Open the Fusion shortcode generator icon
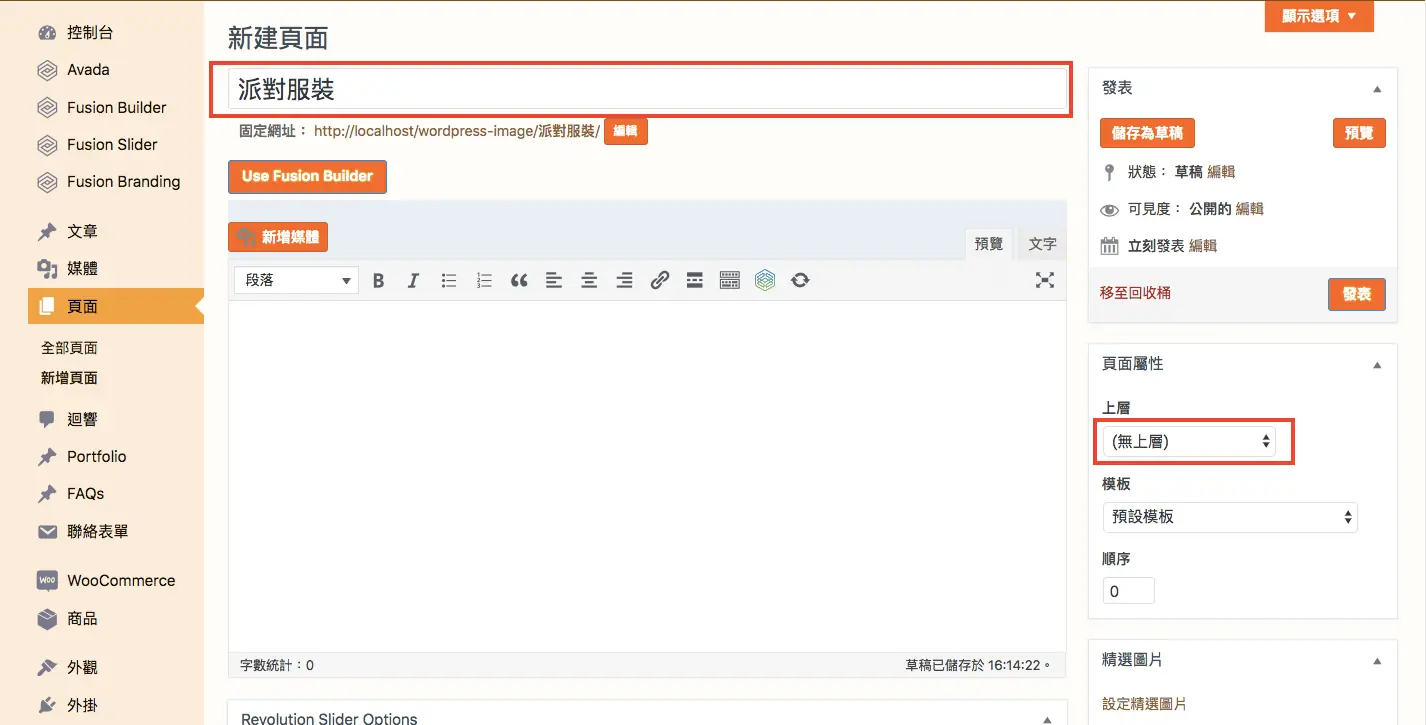The image size is (1426, 725). [x=765, y=281]
